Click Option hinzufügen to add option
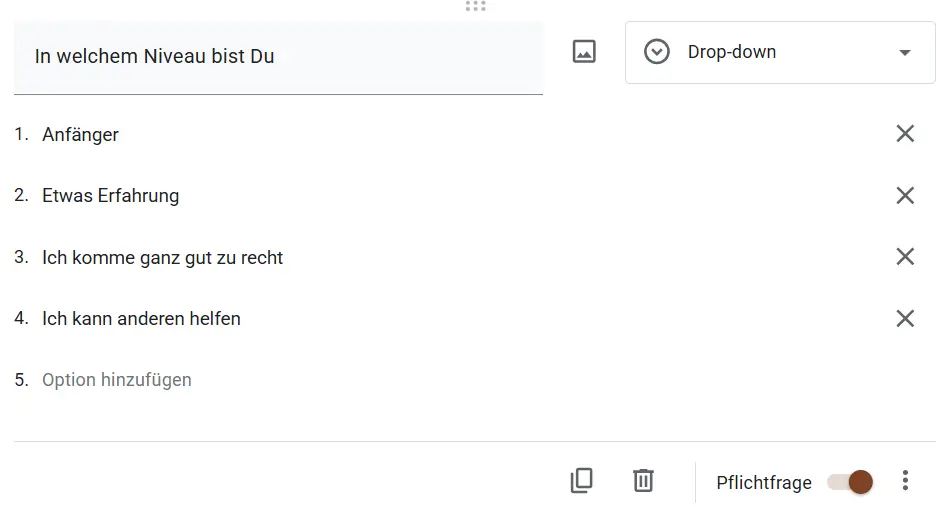Viewport: 936px width, 507px height. [116, 380]
